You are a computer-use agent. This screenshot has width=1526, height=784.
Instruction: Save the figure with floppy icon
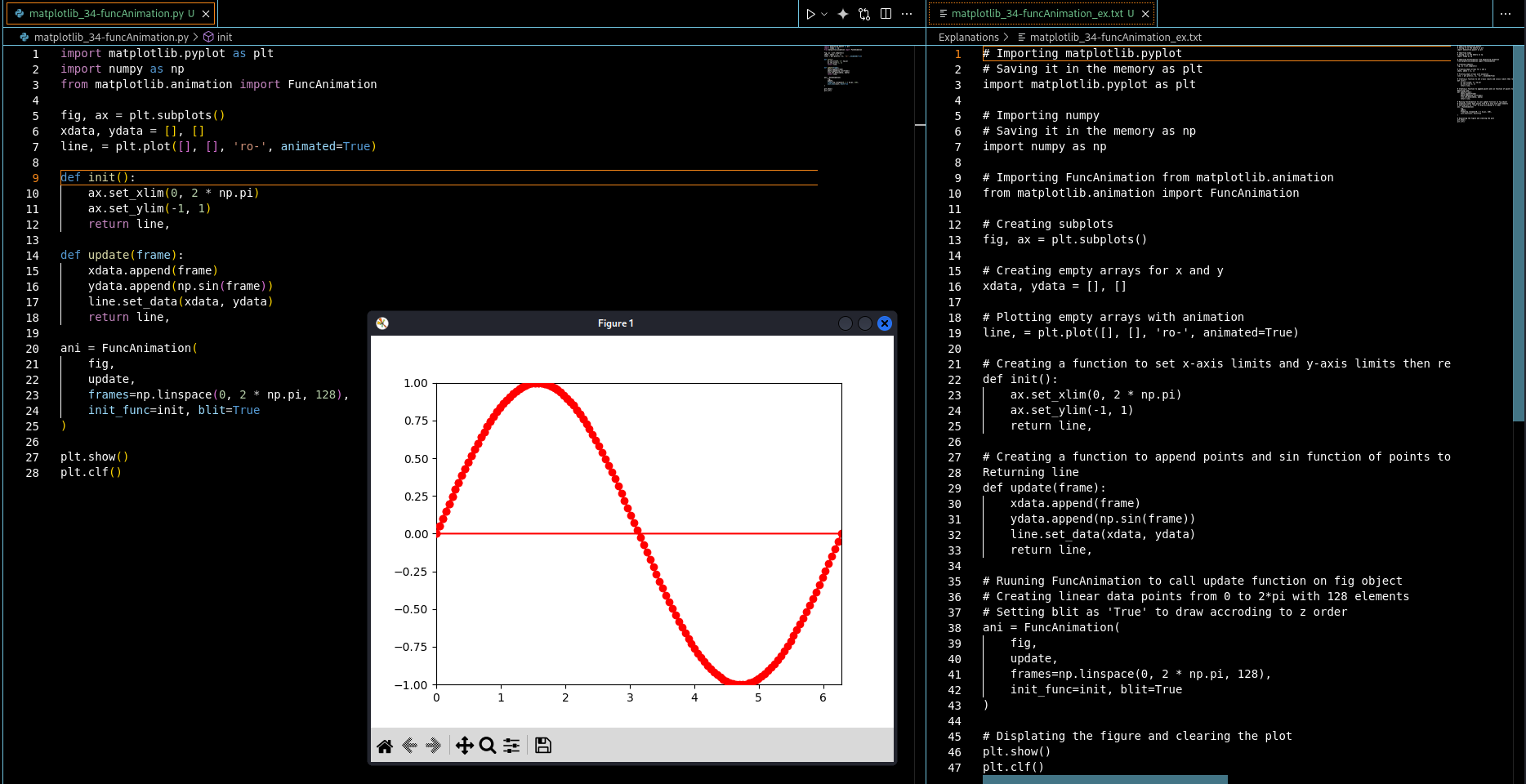542,746
